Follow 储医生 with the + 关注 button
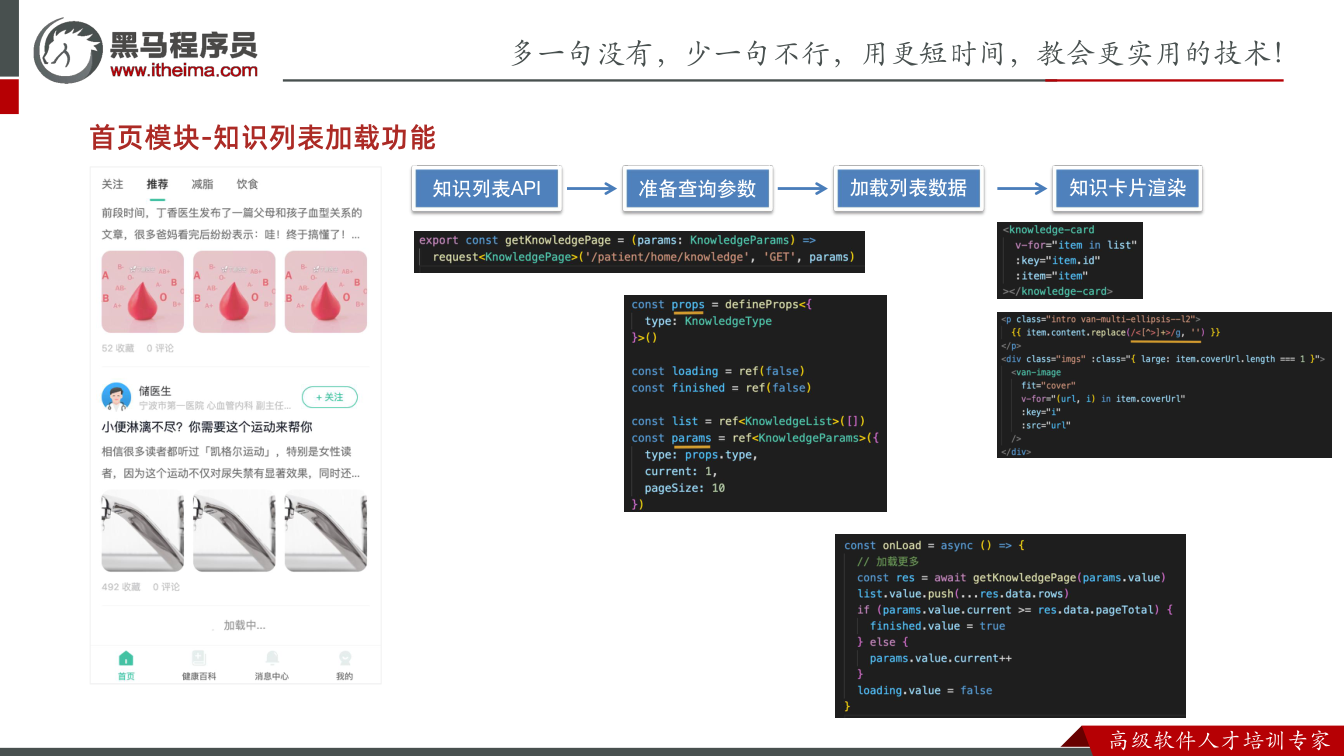Screen dimensions: 1344x756 point(330,397)
